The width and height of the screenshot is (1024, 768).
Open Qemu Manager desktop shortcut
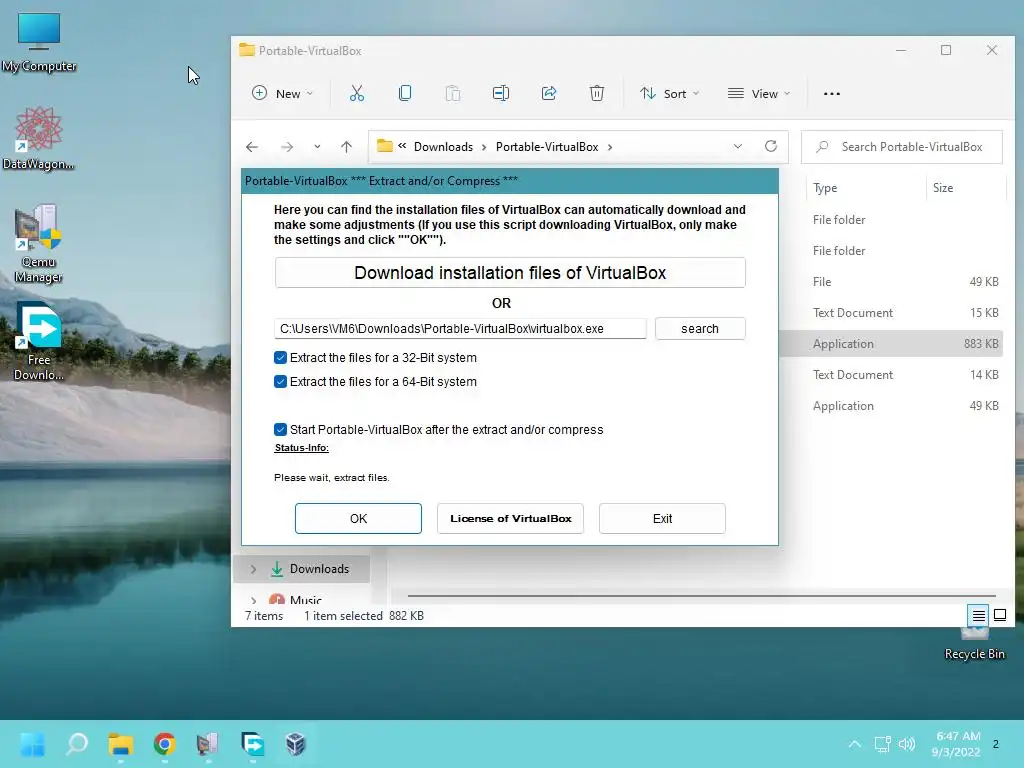click(x=39, y=244)
